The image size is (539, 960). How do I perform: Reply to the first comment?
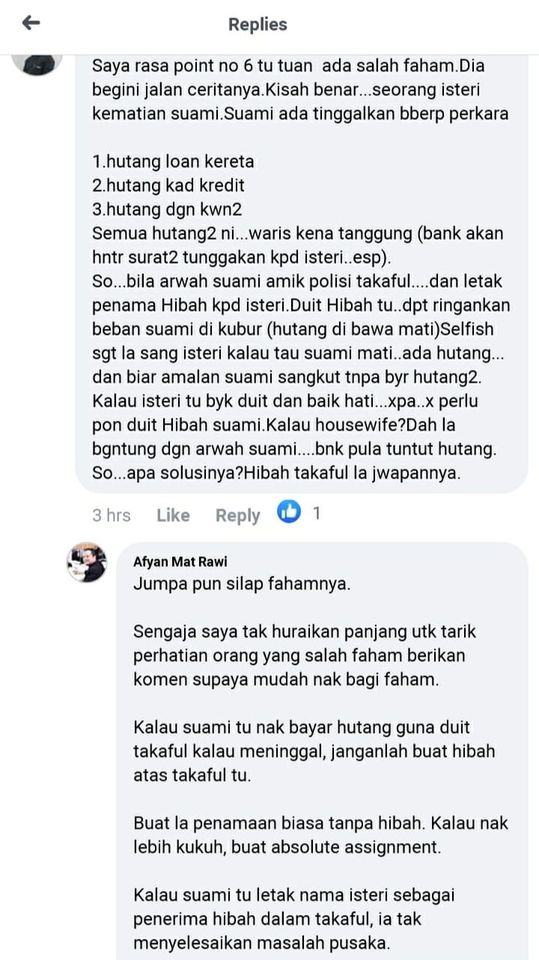(238, 516)
